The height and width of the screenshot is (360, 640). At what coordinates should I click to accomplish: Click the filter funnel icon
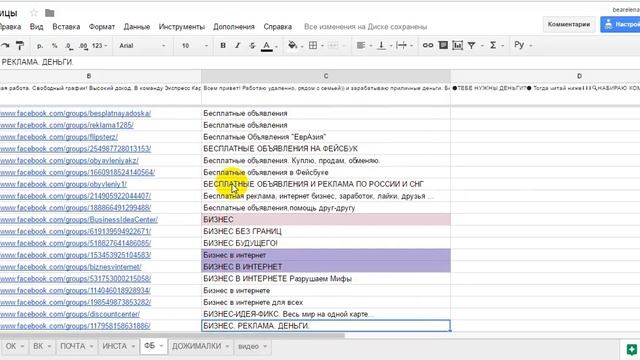pyautogui.click(x=471, y=45)
